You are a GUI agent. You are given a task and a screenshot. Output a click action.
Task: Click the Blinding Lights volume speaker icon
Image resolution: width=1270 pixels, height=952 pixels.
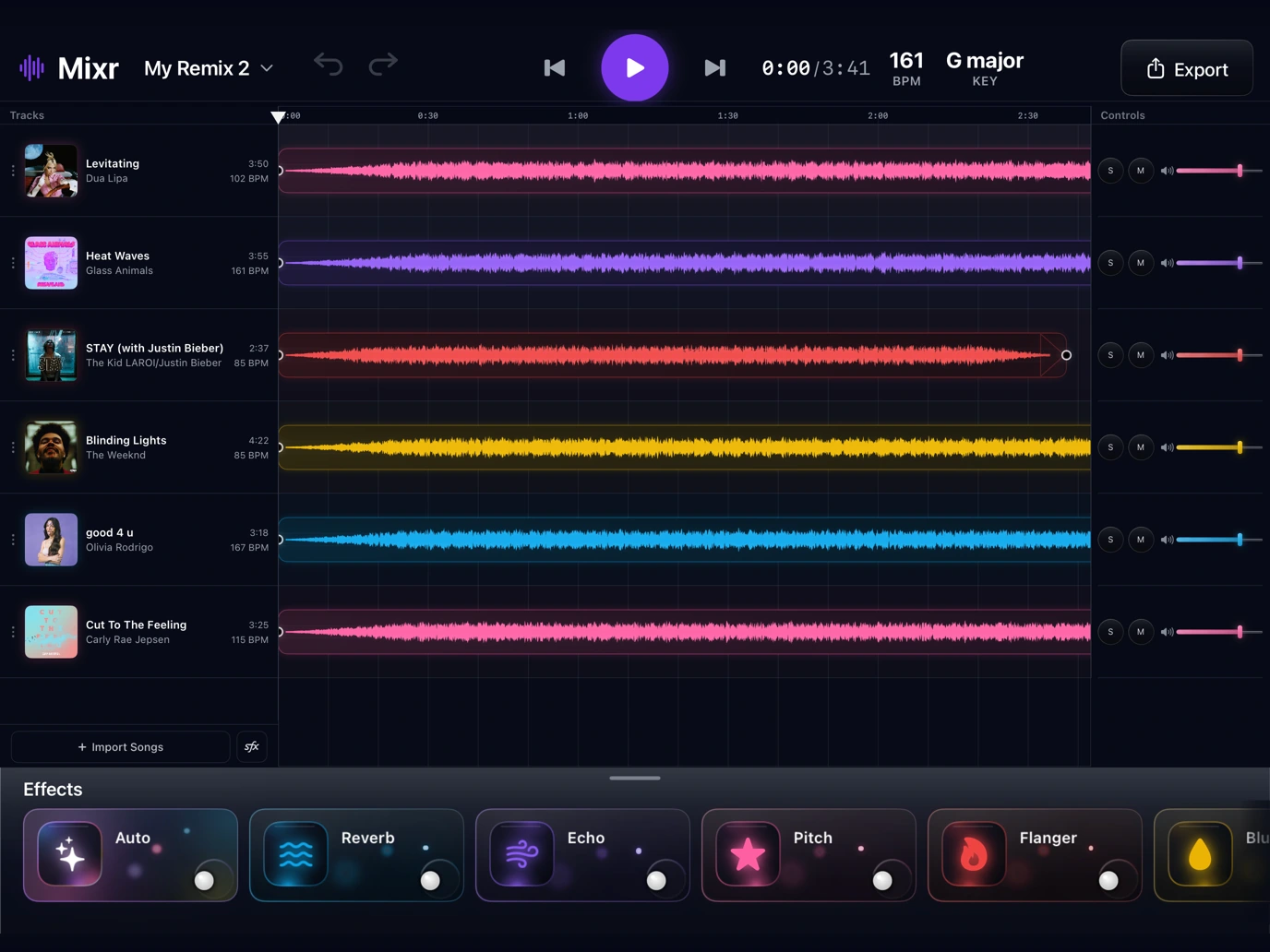pos(1167,447)
